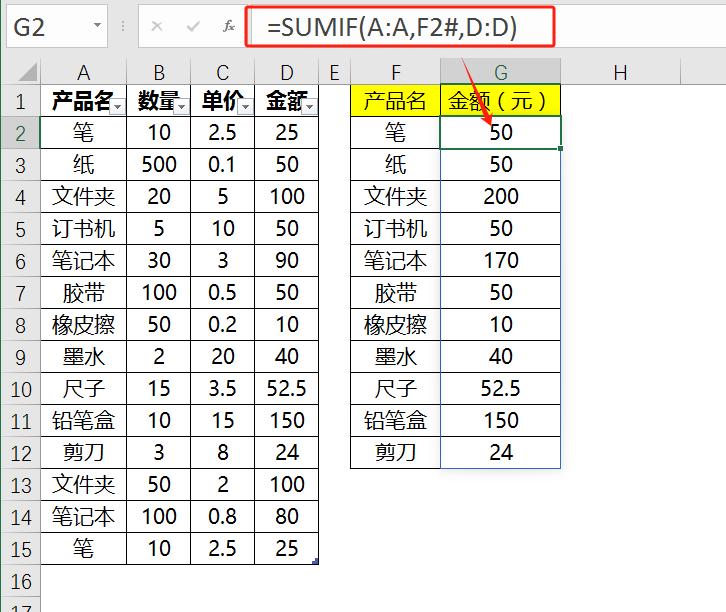Select cell G12 with value 24

[501, 453]
